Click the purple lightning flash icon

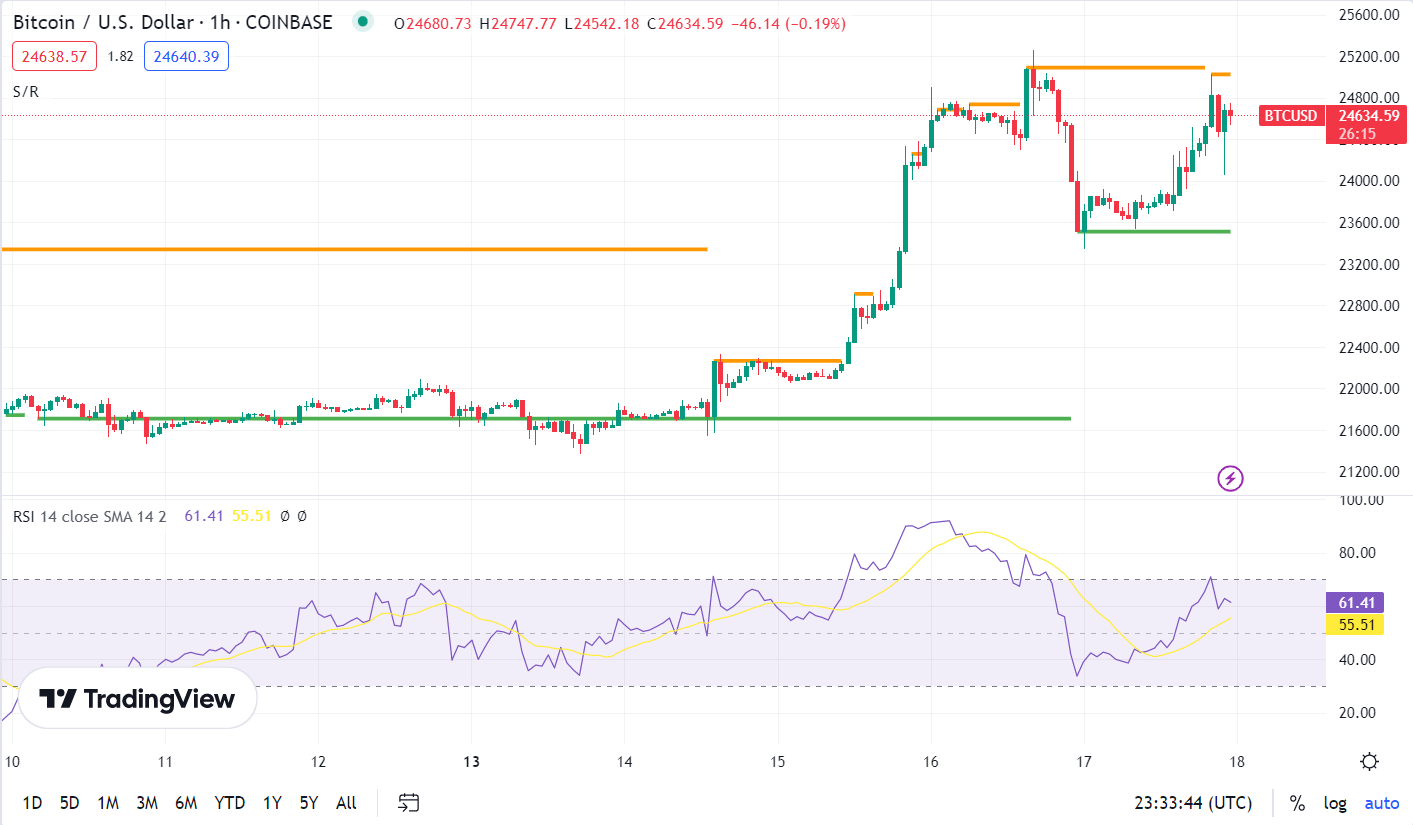(1231, 479)
